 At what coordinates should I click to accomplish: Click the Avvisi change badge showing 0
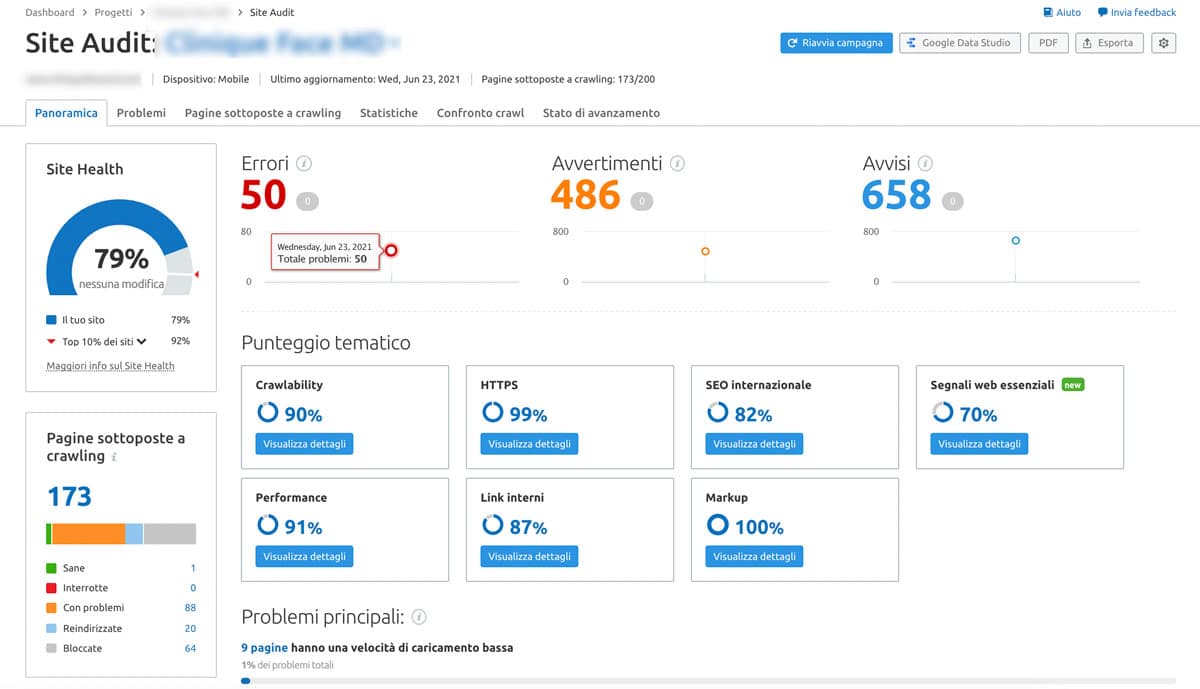coord(953,201)
